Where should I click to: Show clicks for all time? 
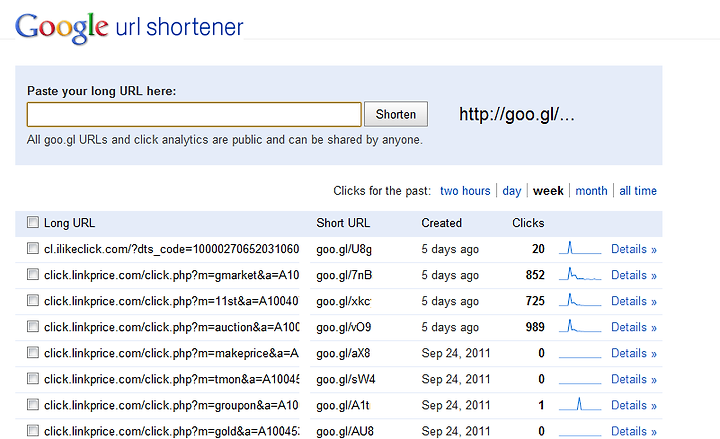(x=638, y=191)
